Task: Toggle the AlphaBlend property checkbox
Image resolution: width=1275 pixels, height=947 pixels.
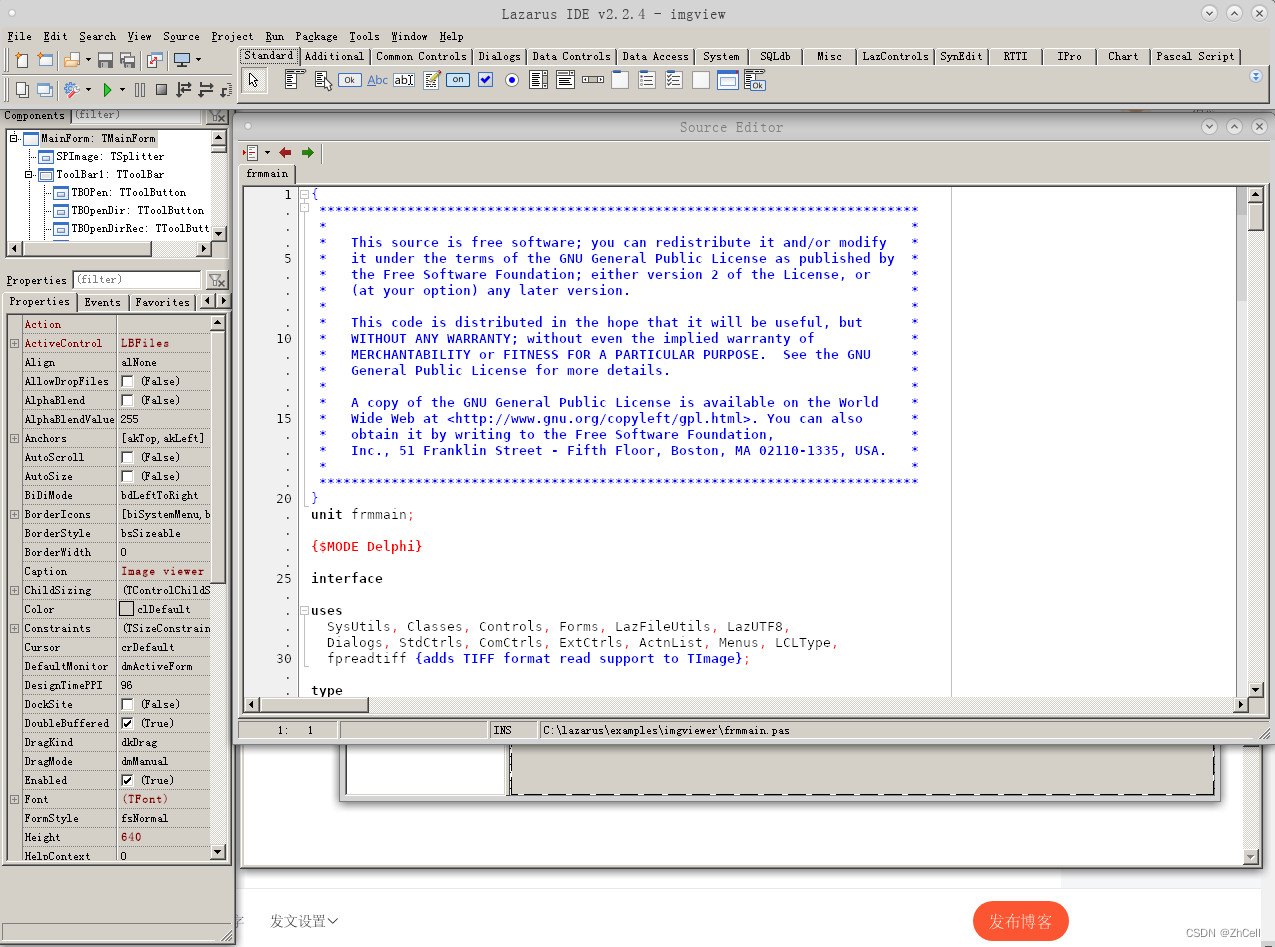Action: click(x=128, y=400)
